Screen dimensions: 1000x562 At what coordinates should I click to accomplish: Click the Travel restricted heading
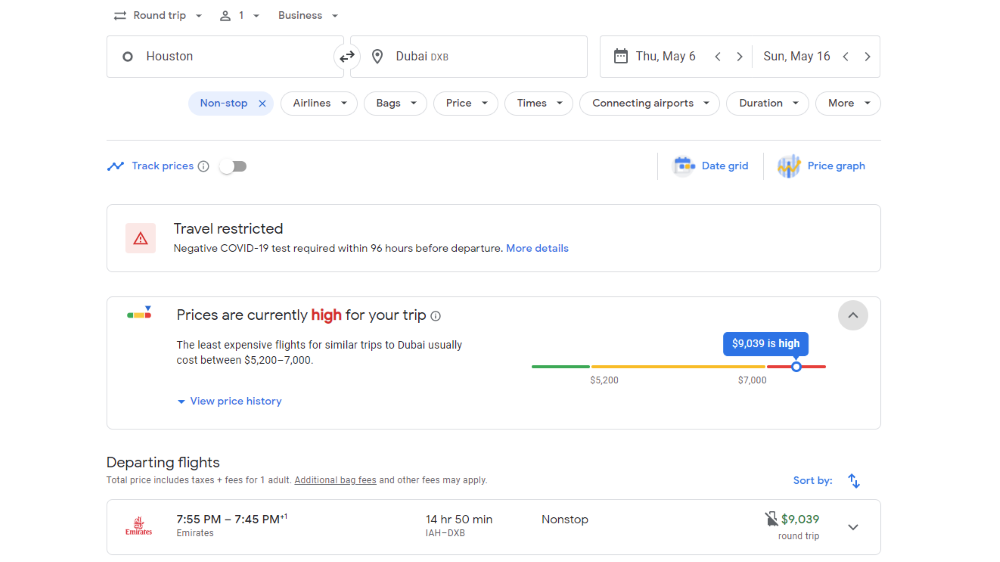(x=228, y=229)
